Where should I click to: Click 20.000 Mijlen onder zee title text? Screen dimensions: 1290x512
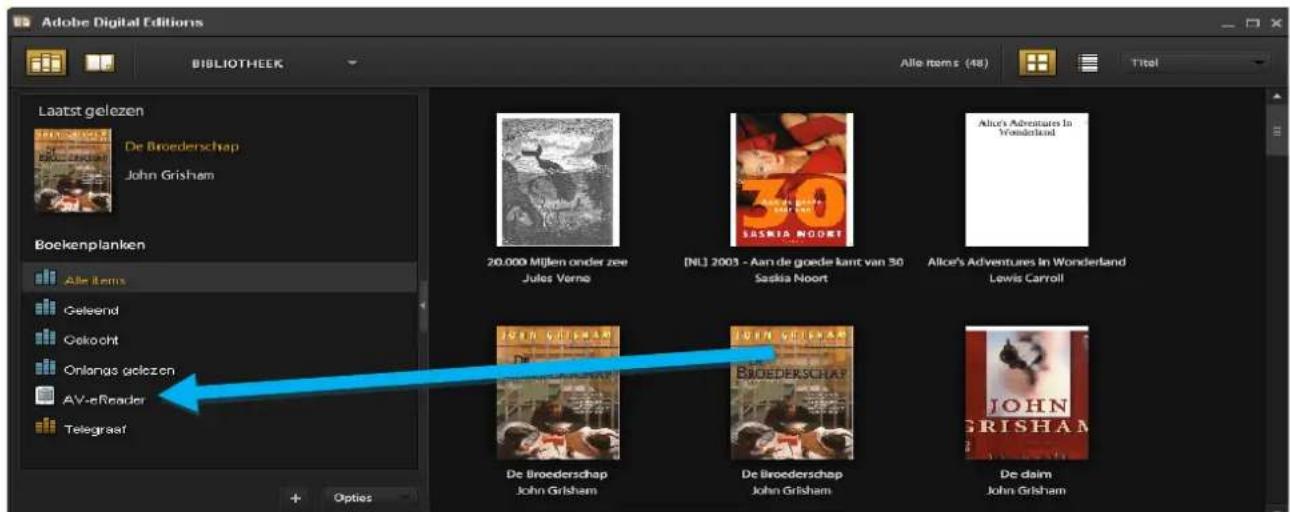(558, 262)
